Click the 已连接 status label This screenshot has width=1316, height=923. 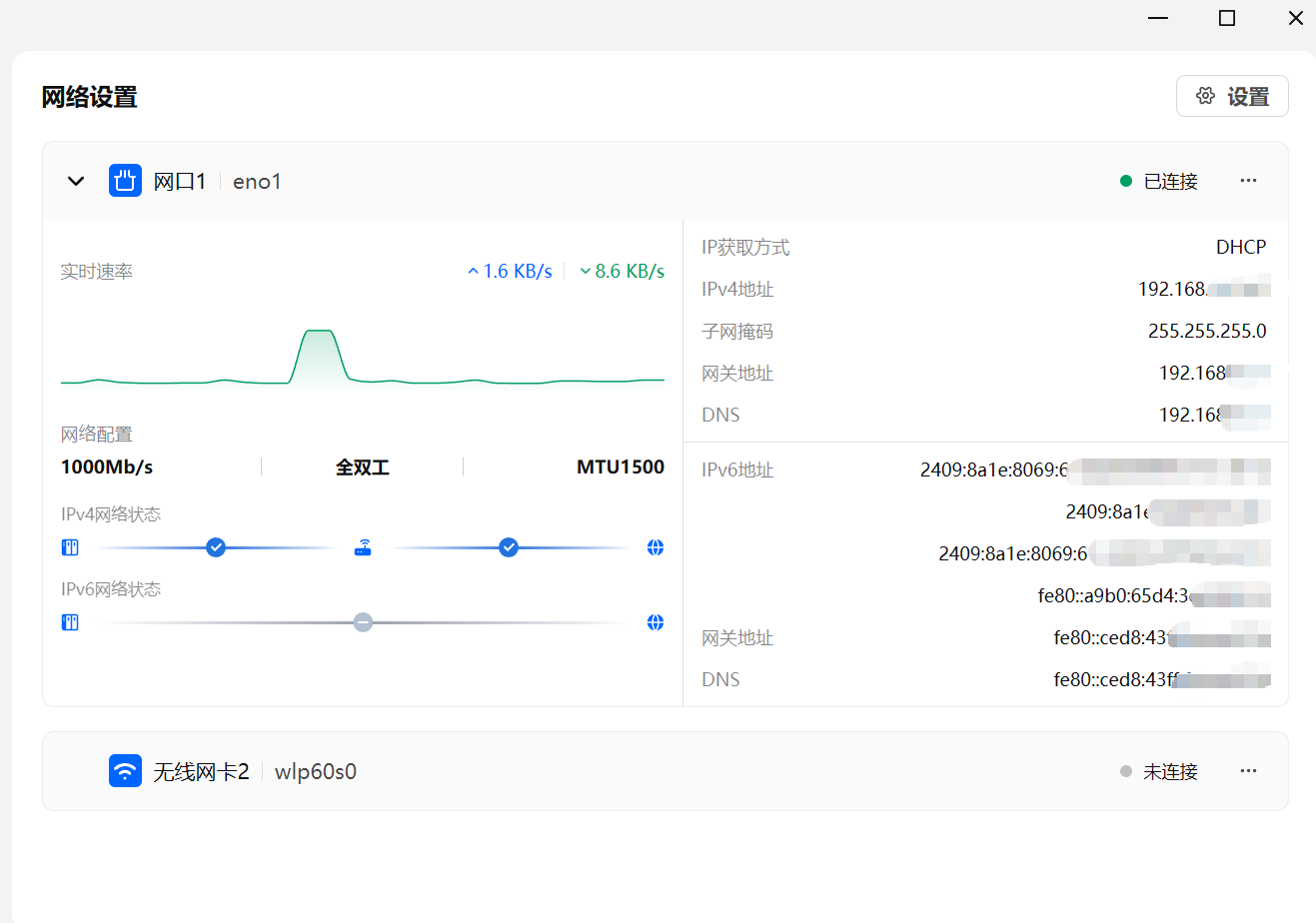[1170, 181]
